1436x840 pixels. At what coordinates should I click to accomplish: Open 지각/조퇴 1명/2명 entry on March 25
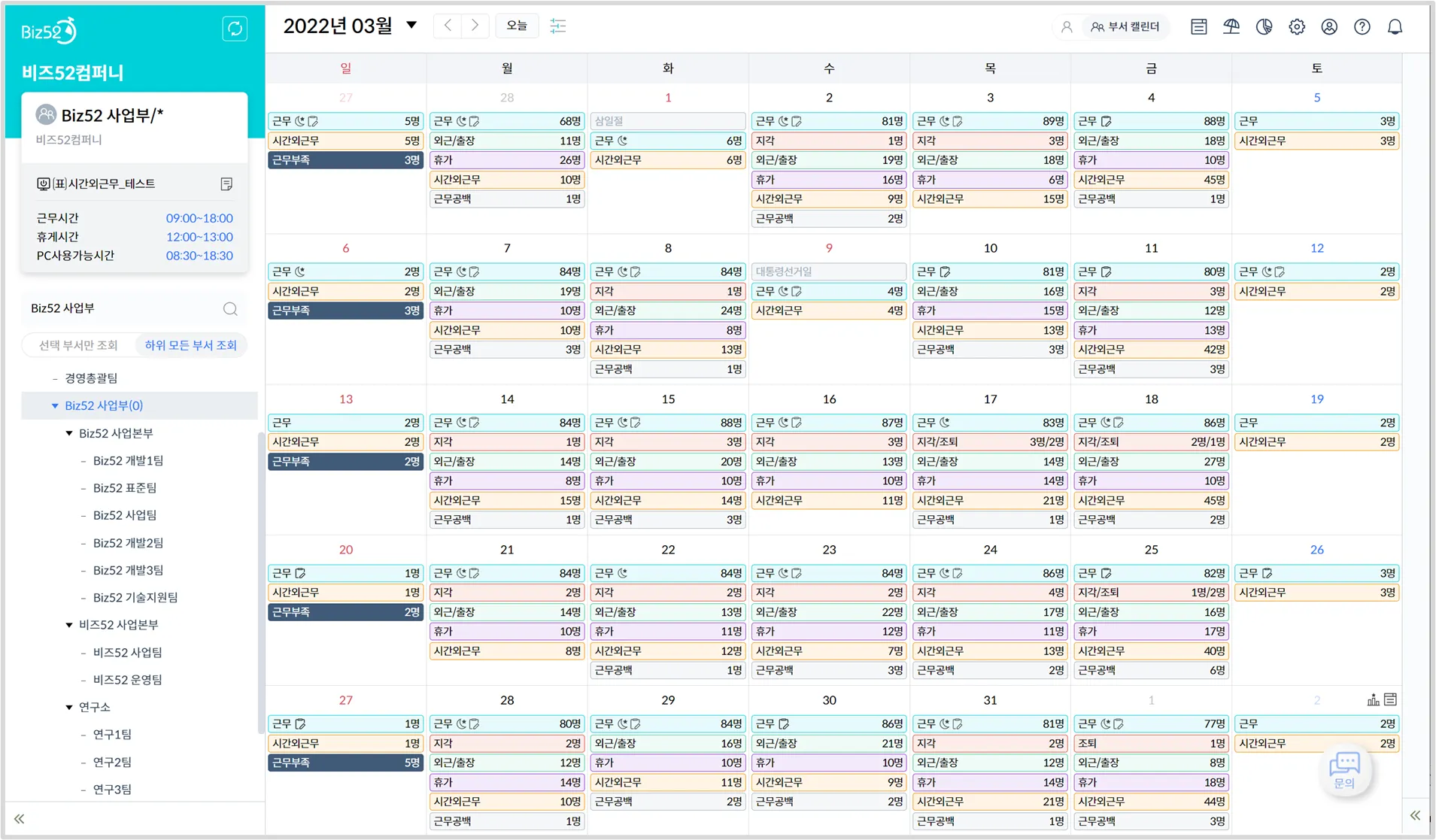tap(1151, 593)
